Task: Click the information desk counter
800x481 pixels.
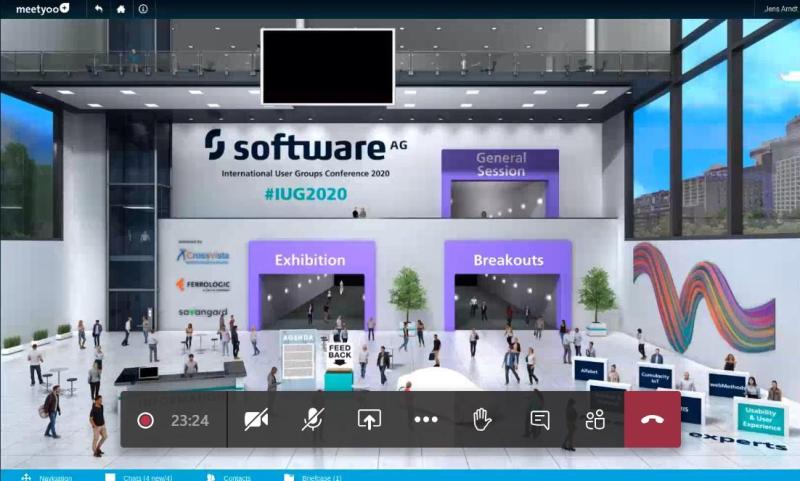Action: pos(181,378)
